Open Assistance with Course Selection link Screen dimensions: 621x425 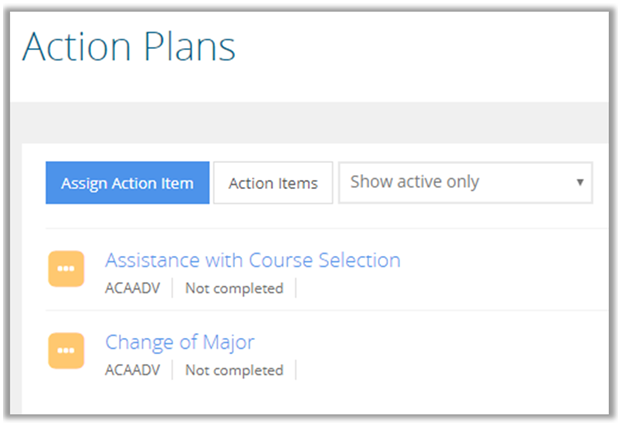(x=252, y=260)
